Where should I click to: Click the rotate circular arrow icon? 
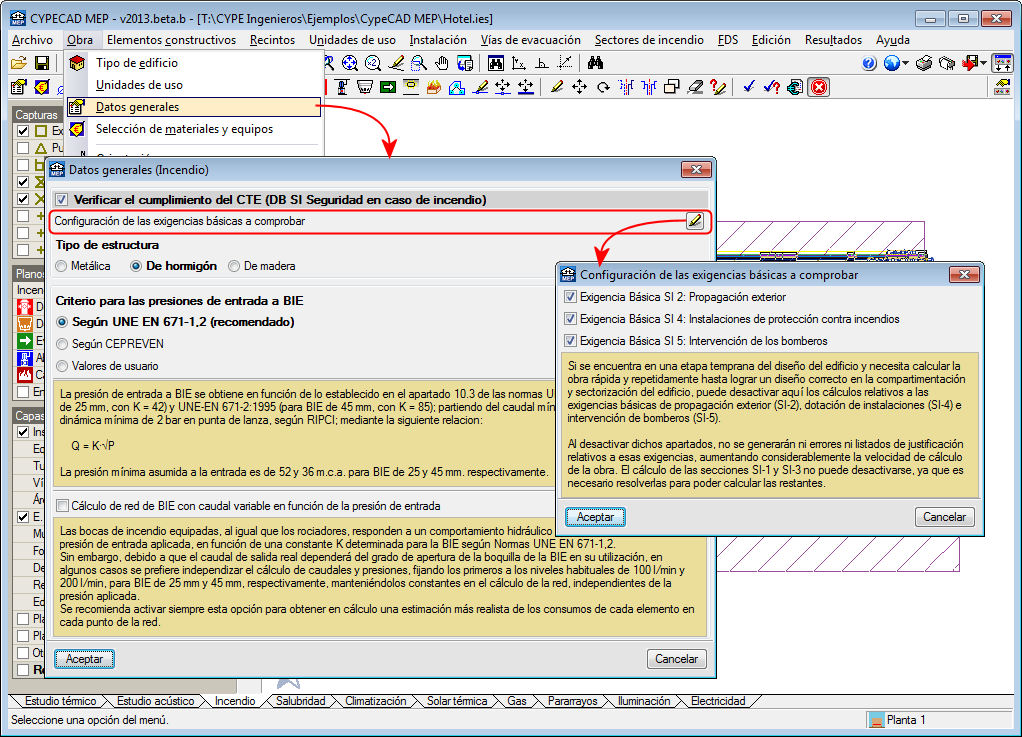[604, 87]
